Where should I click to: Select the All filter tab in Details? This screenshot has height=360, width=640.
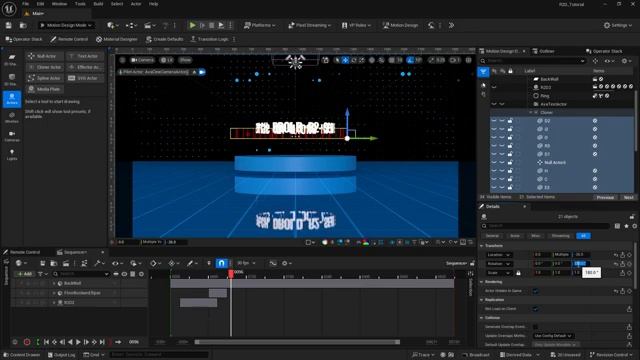tap(583, 236)
